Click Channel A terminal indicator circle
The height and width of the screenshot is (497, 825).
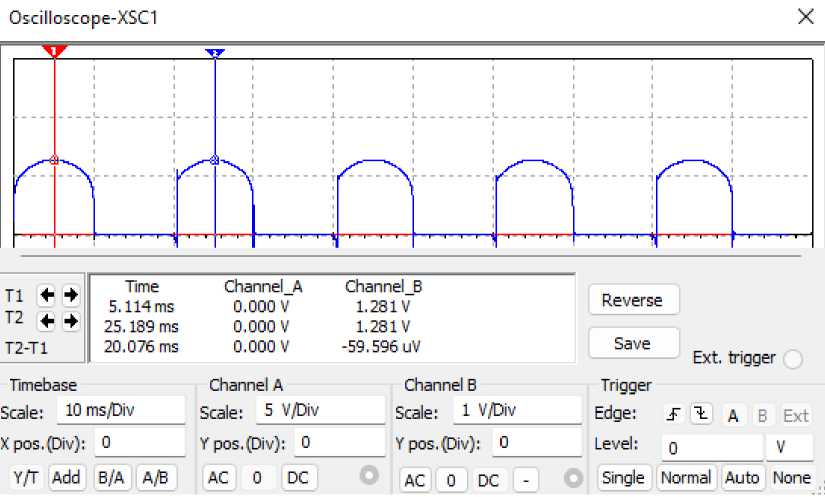click(369, 475)
